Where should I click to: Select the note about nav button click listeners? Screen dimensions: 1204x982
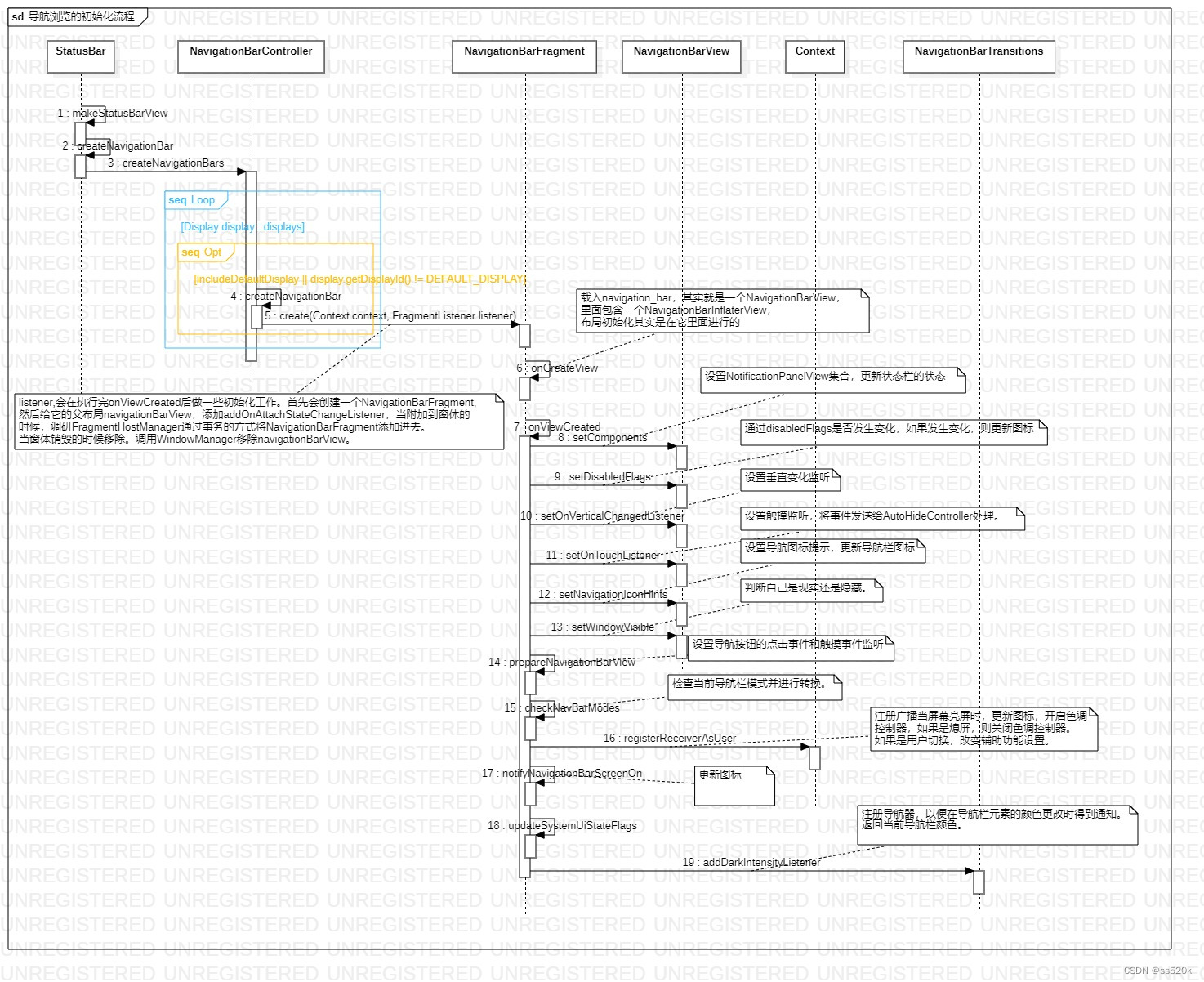pos(792,649)
